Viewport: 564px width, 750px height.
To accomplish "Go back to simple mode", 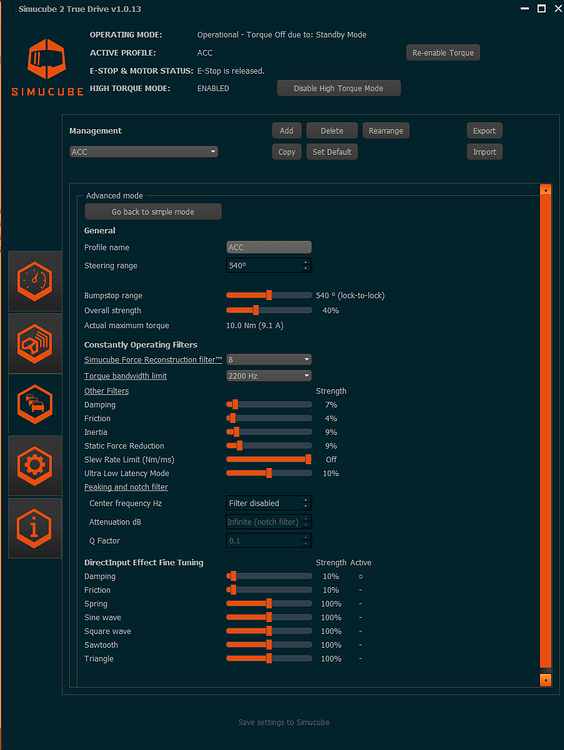I will tap(153, 211).
